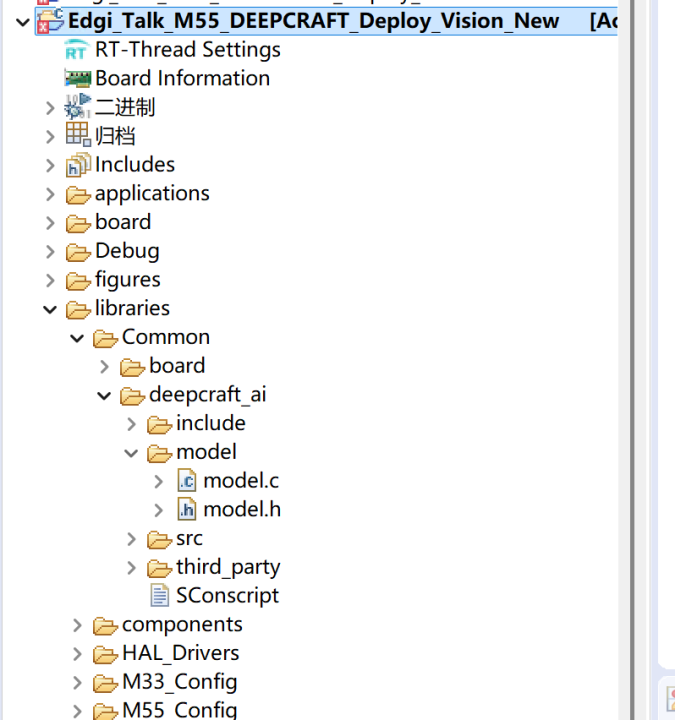
Task: Select the applications label
Action: pos(152,194)
